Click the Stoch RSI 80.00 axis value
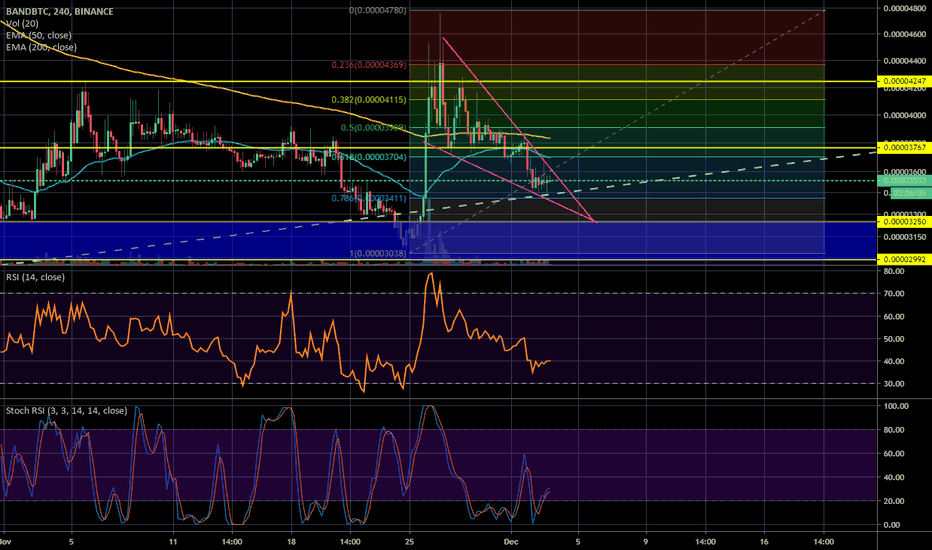 tap(896, 430)
